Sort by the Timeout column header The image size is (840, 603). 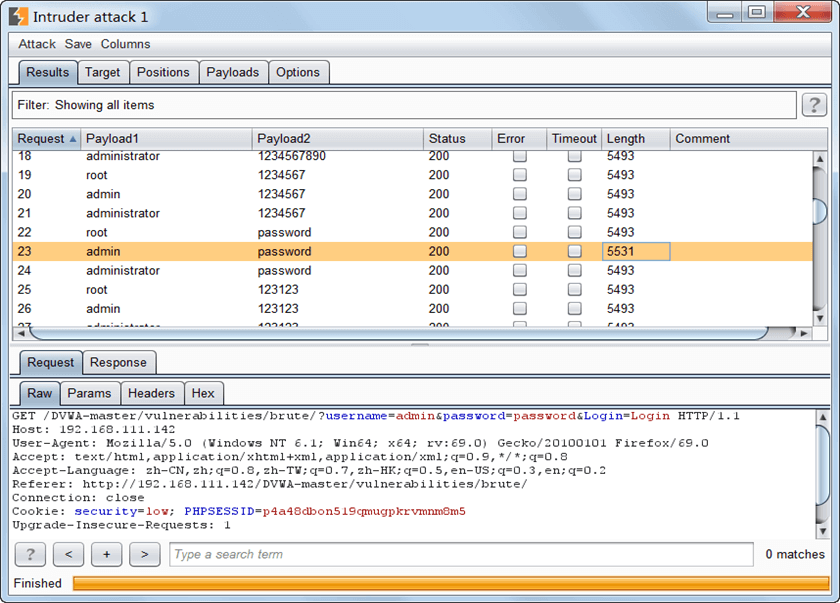tap(574, 139)
